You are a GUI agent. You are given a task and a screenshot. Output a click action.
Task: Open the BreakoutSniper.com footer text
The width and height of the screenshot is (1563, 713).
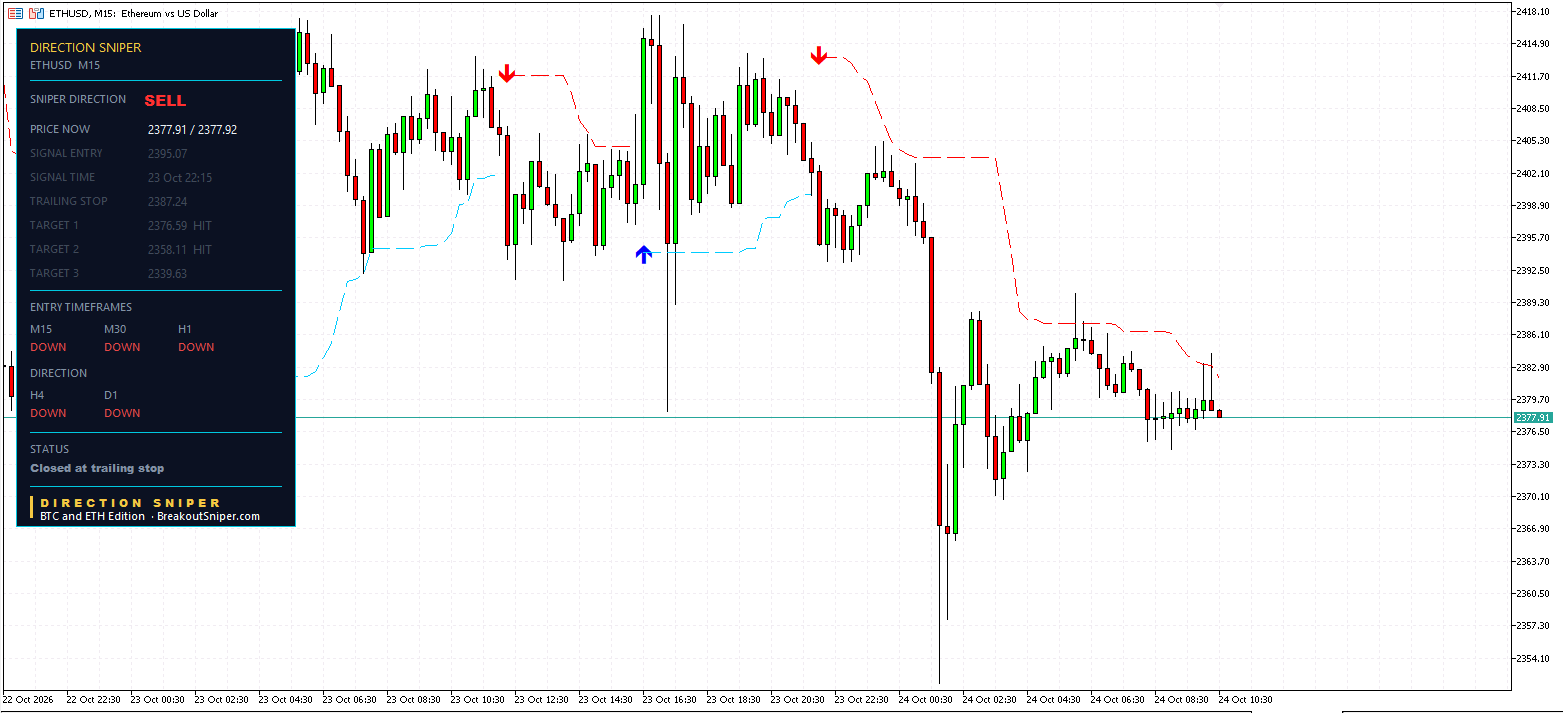coord(208,516)
